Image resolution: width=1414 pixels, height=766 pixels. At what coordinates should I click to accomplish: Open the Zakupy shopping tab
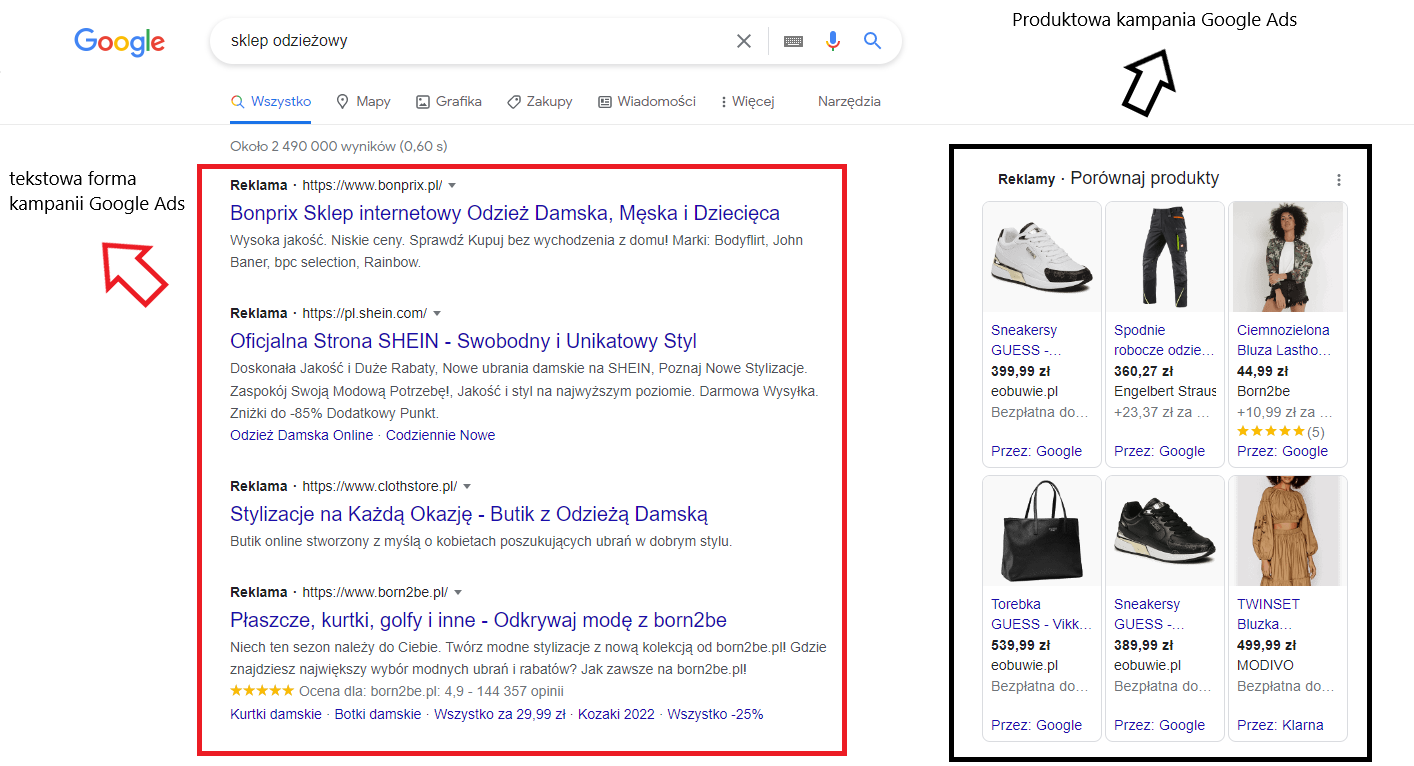[x=540, y=101]
